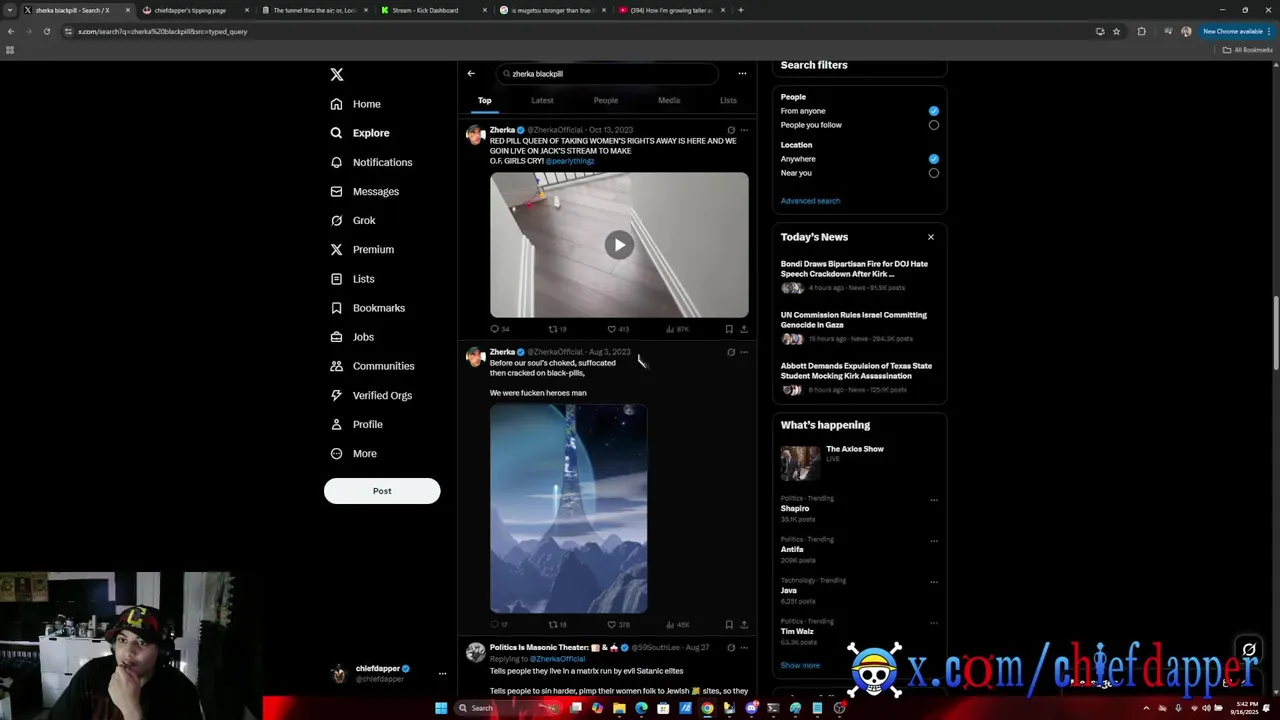
Task: Play the video in the Oct 13 post
Action: (x=619, y=245)
